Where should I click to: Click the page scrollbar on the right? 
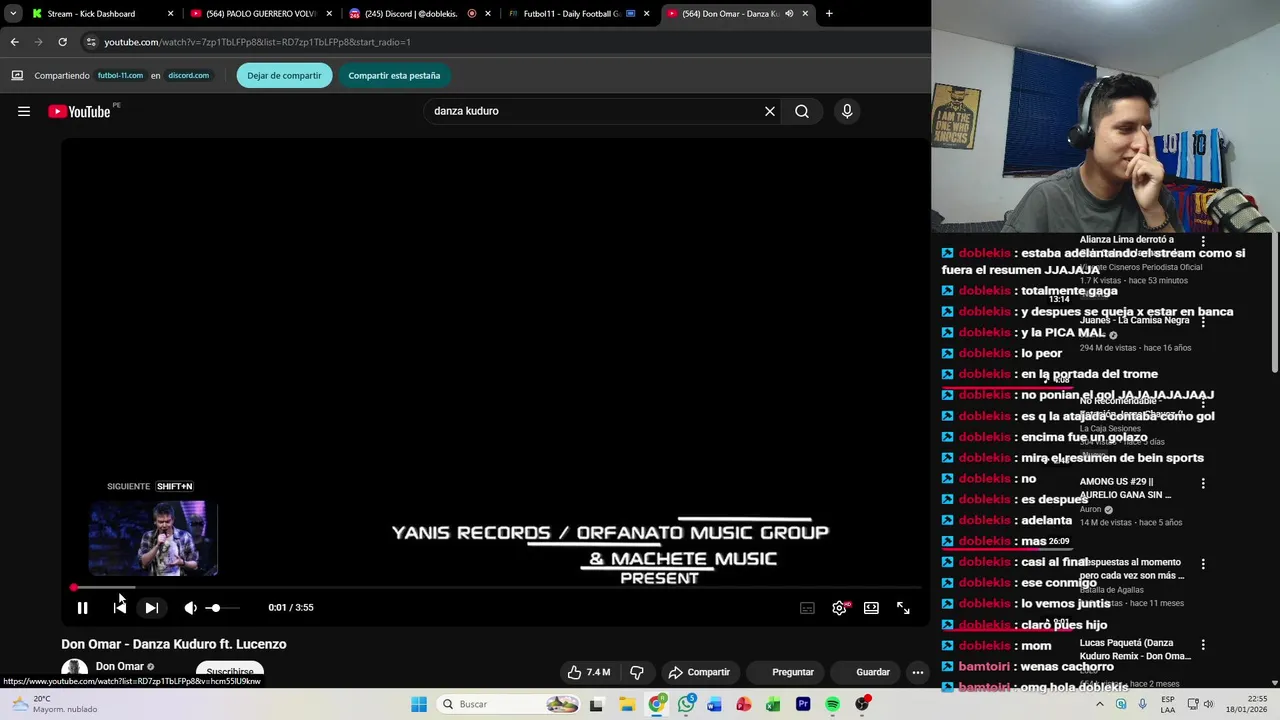[x=1275, y=300]
